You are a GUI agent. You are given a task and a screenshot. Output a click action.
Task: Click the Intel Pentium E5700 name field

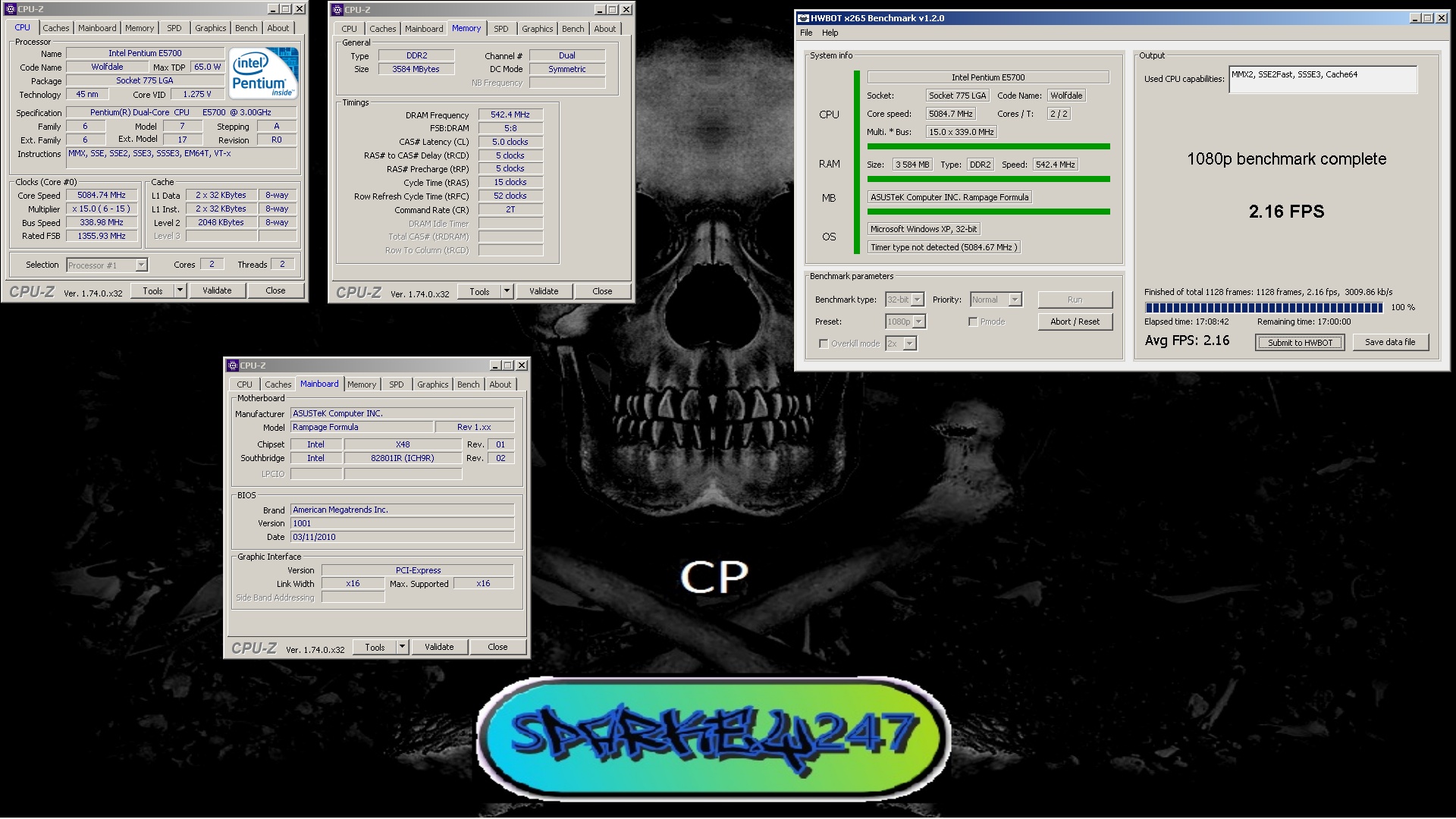coord(145,53)
